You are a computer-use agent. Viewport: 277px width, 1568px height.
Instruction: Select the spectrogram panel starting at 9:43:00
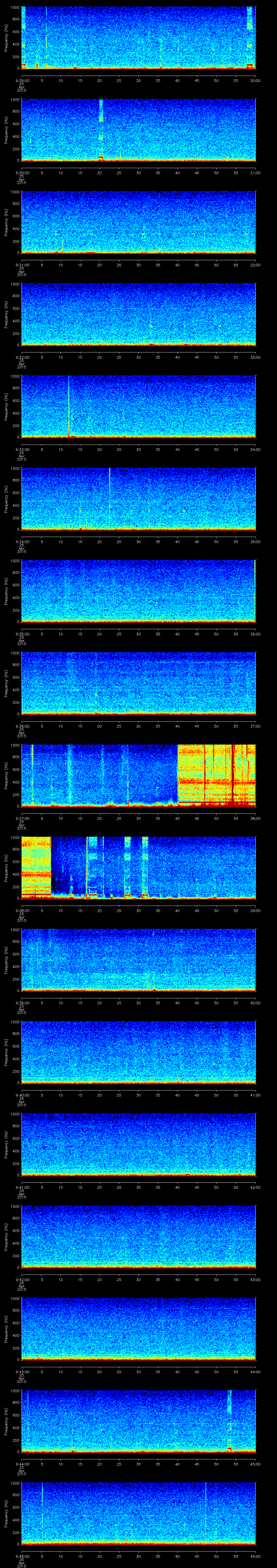(138, 1329)
